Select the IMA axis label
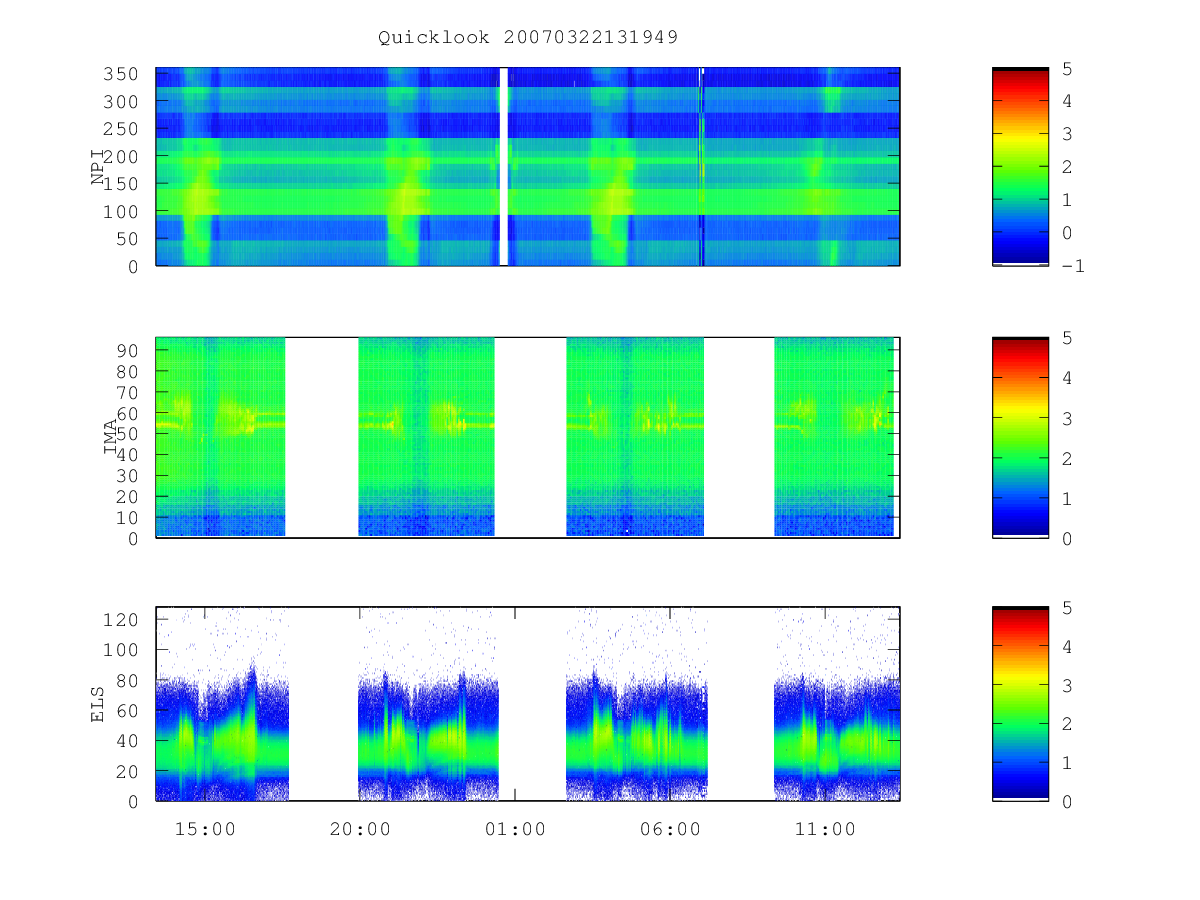The width and height of the screenshot is (1200, 900). (110, 438)
